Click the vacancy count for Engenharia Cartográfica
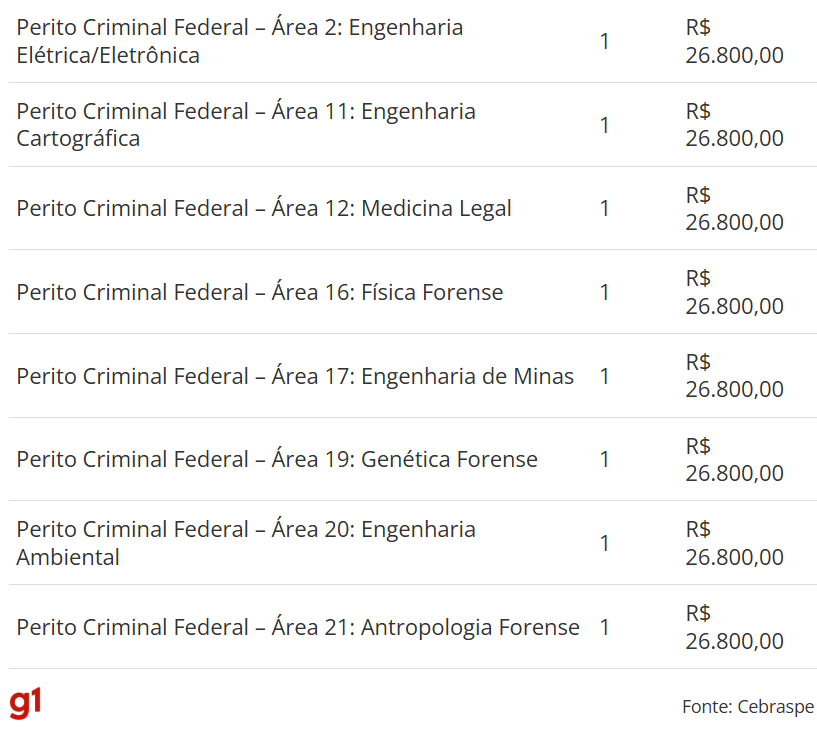Viewport: 817px width, 735px height. pyautogui.click(x=604, y=125)
